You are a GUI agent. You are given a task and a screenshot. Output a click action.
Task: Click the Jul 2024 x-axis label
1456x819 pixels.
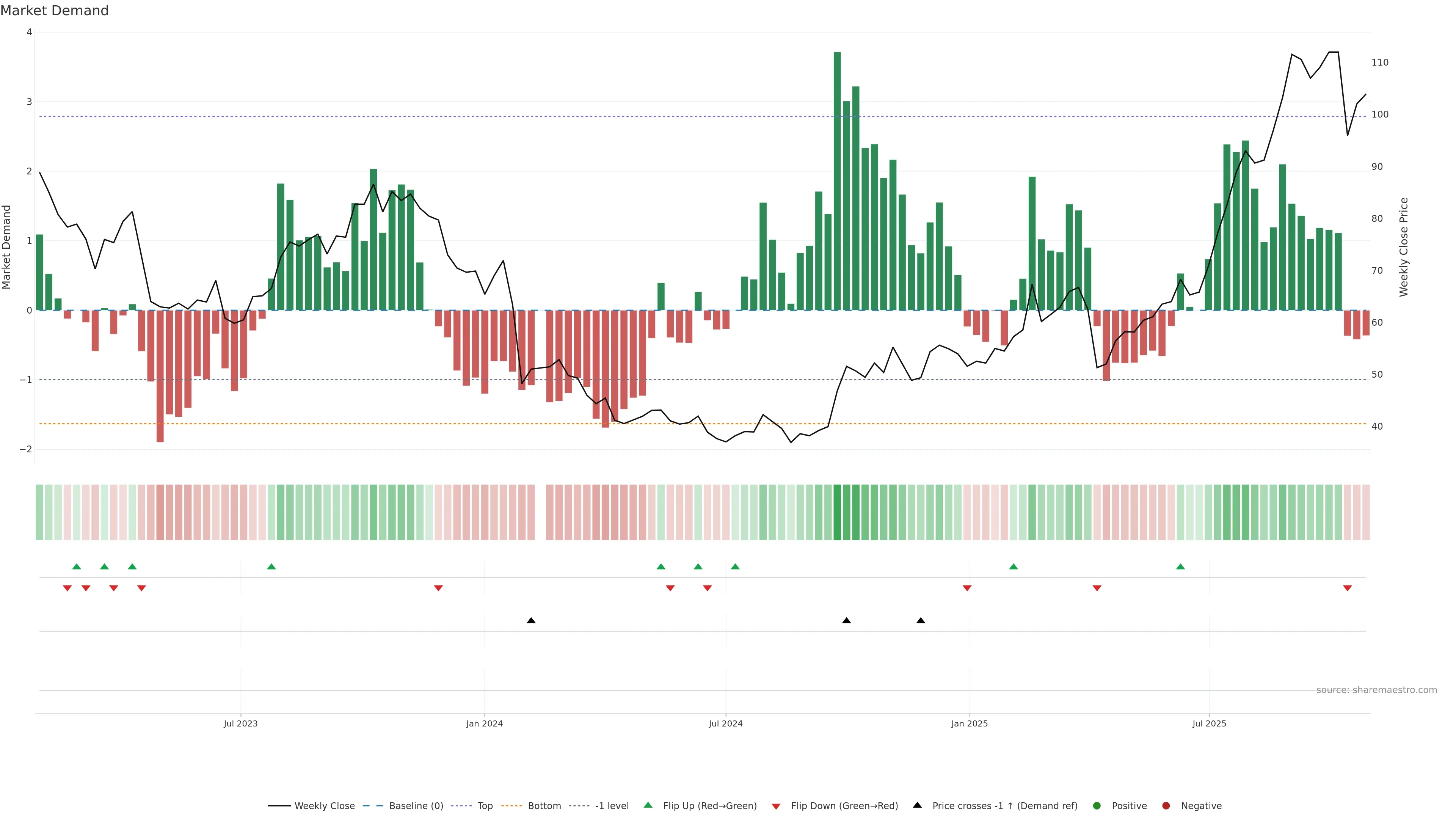(x=726, y=723)
